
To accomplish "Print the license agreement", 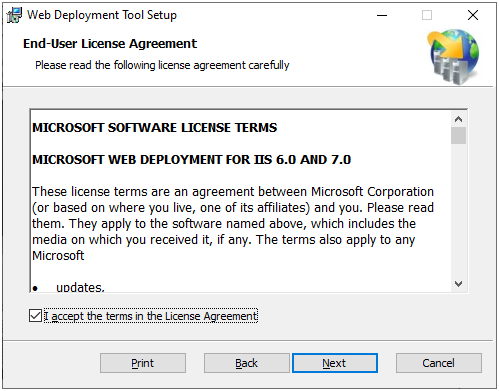I will point(143,363).
